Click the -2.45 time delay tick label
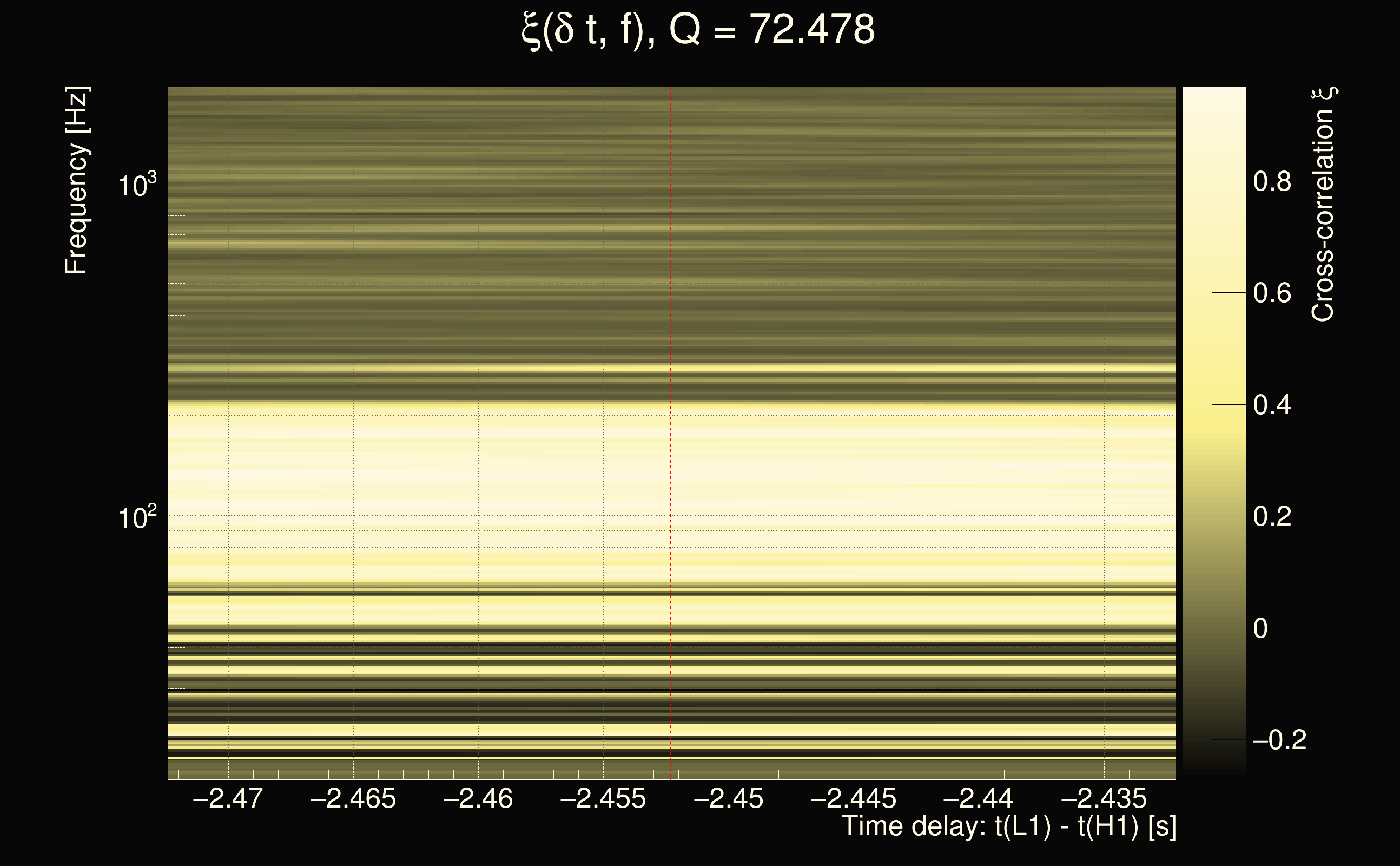Screen dimensions: 1400x866 728,798
